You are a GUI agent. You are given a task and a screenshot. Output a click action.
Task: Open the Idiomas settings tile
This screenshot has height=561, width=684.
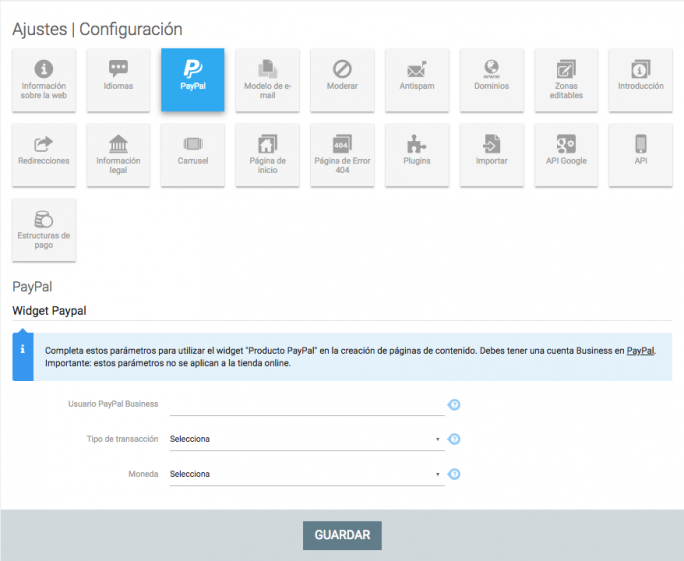tap(118, 80)
